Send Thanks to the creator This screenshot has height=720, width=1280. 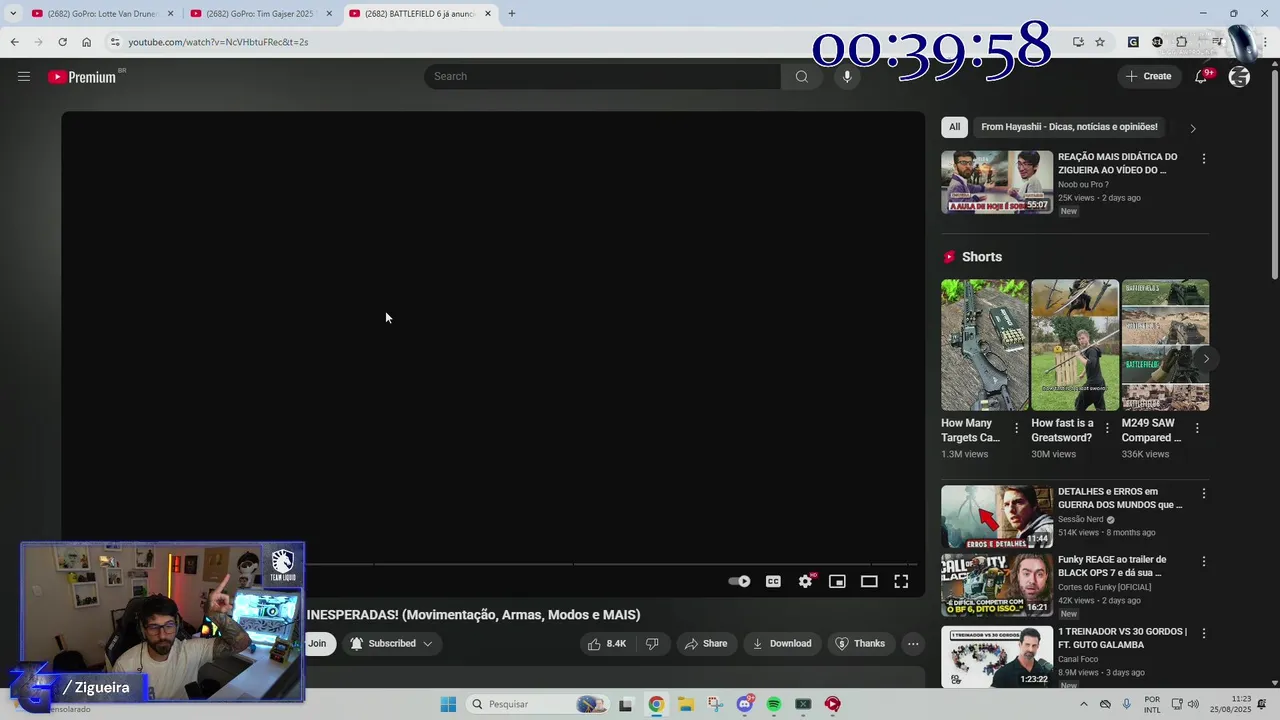(x=860, y=643)
